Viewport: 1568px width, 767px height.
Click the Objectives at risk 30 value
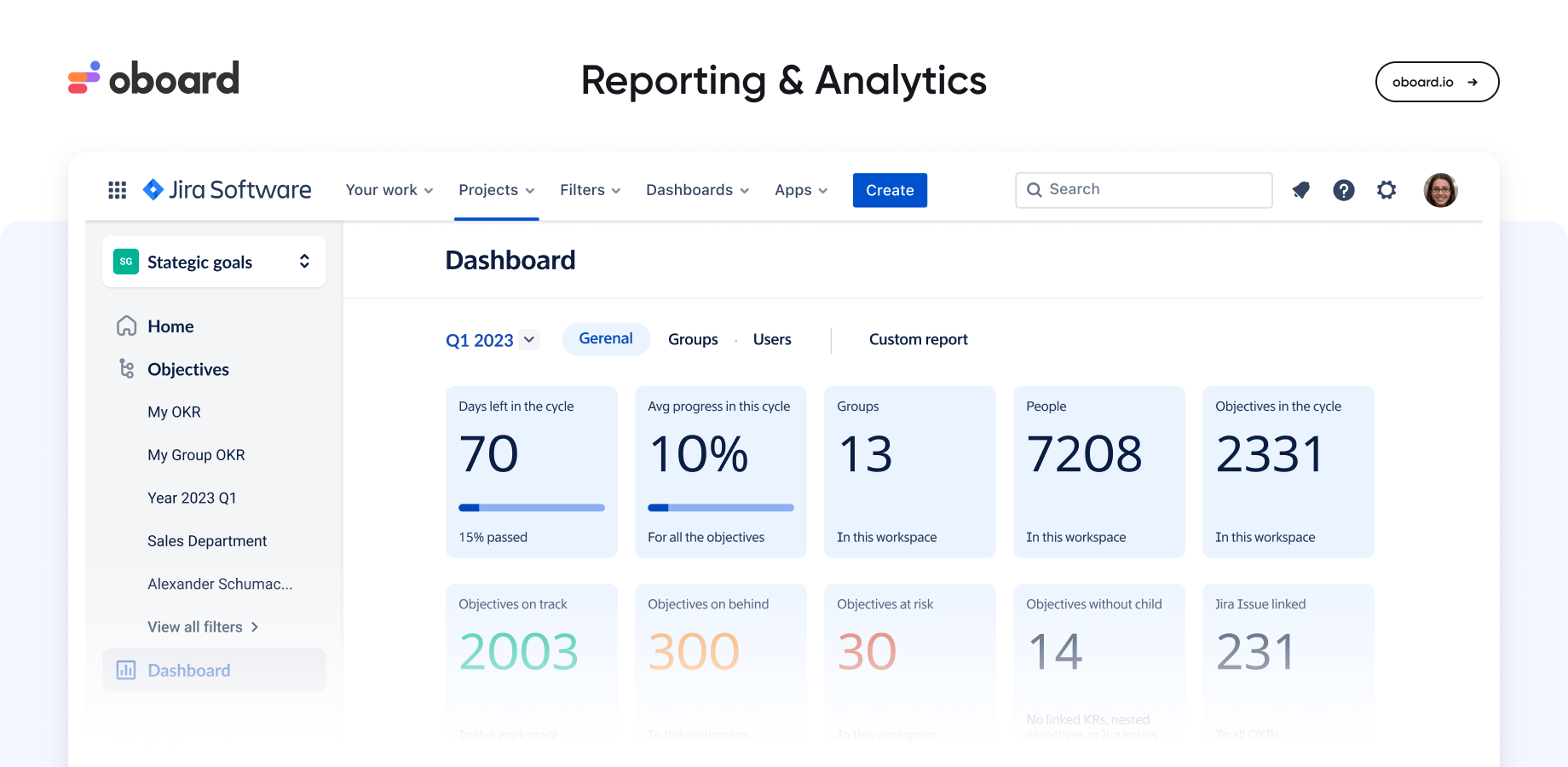[x=867, y=652]
